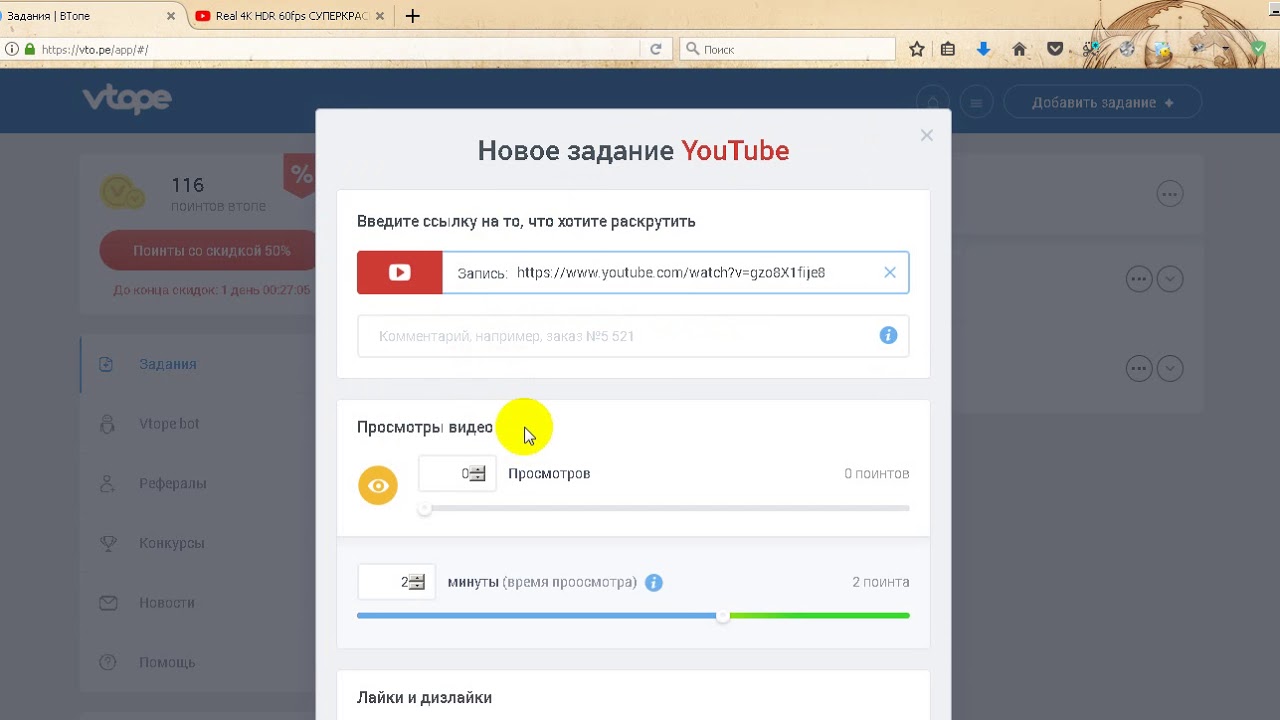The width and height of the screenshot is (1280, 720).
Task: Click the red YouTube logo button
Action: [x=400, y=272]
